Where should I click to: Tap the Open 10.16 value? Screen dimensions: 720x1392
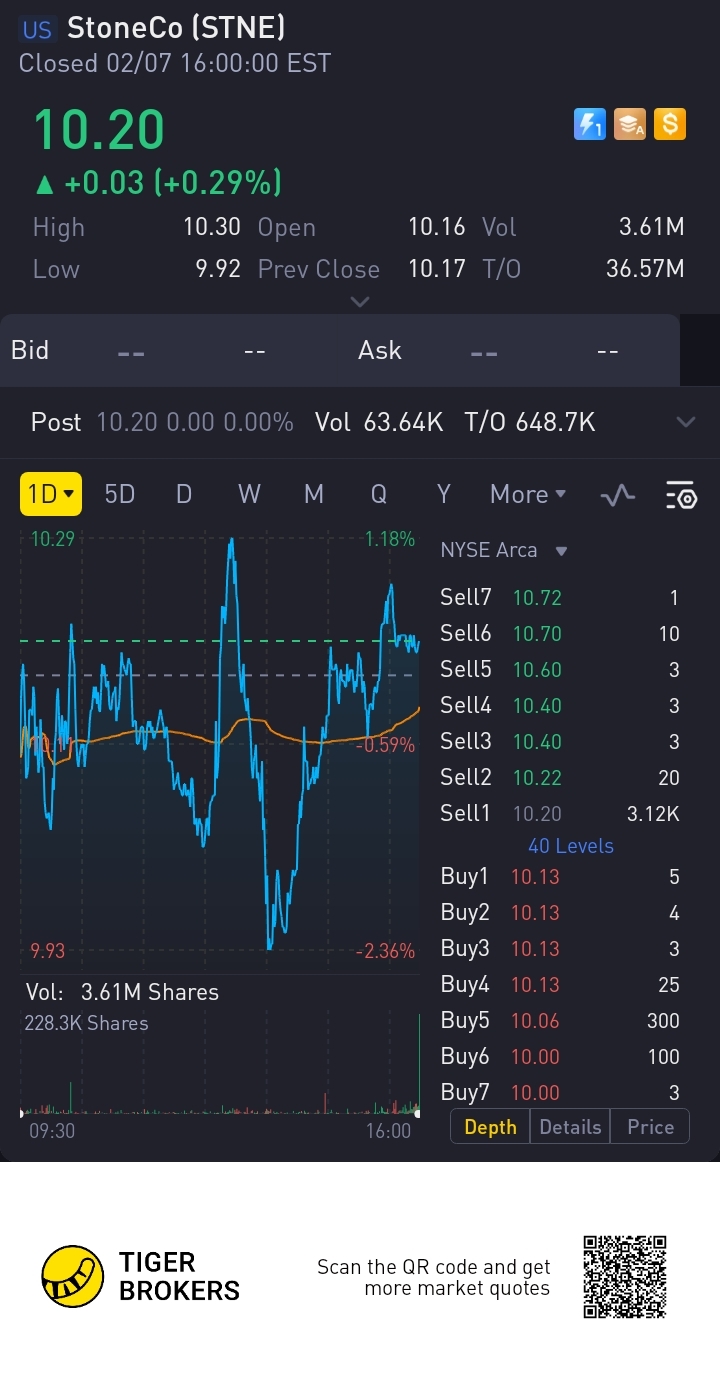[437, 227]
